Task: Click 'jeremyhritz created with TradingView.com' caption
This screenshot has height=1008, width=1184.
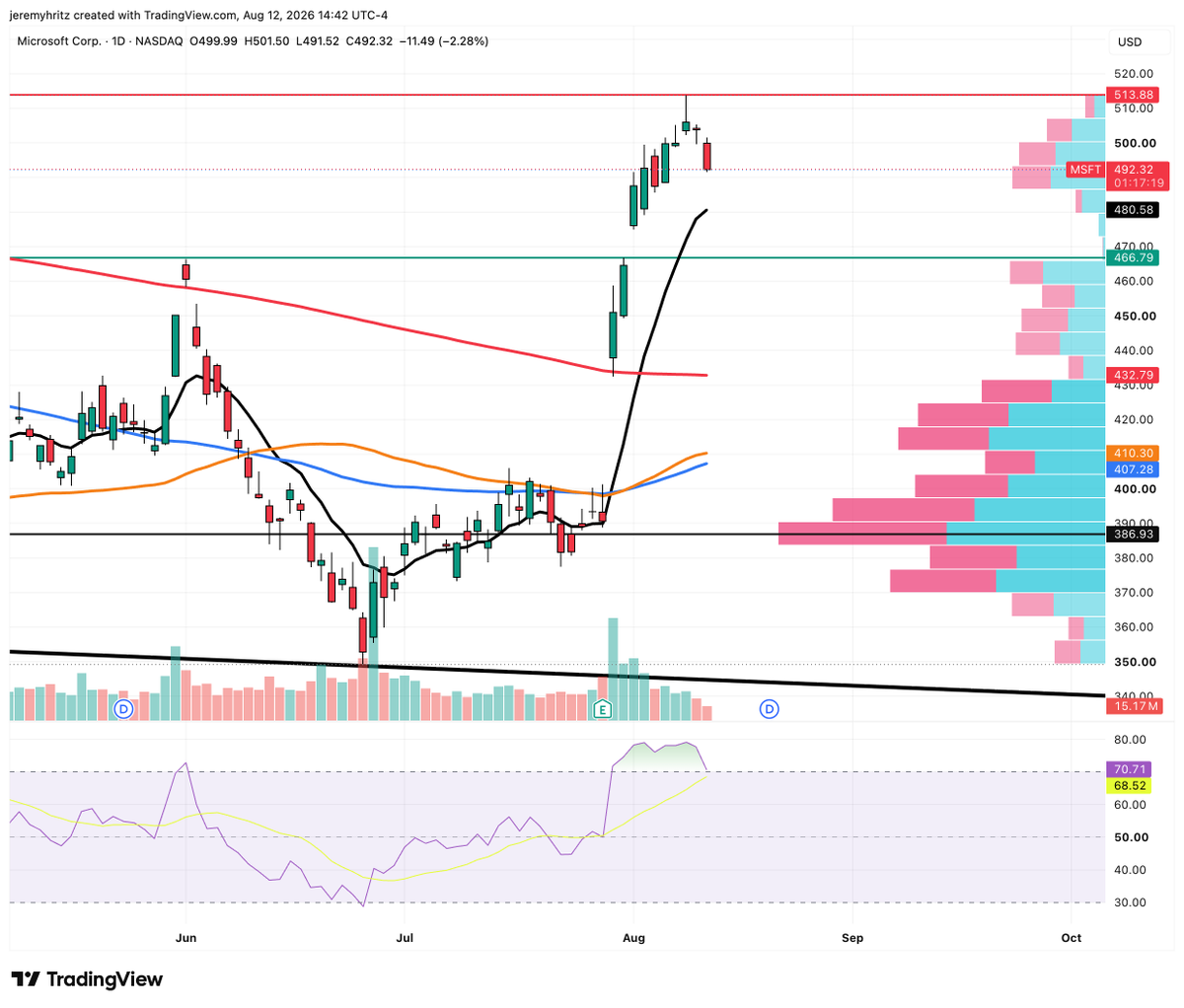Action: (126, 15)
